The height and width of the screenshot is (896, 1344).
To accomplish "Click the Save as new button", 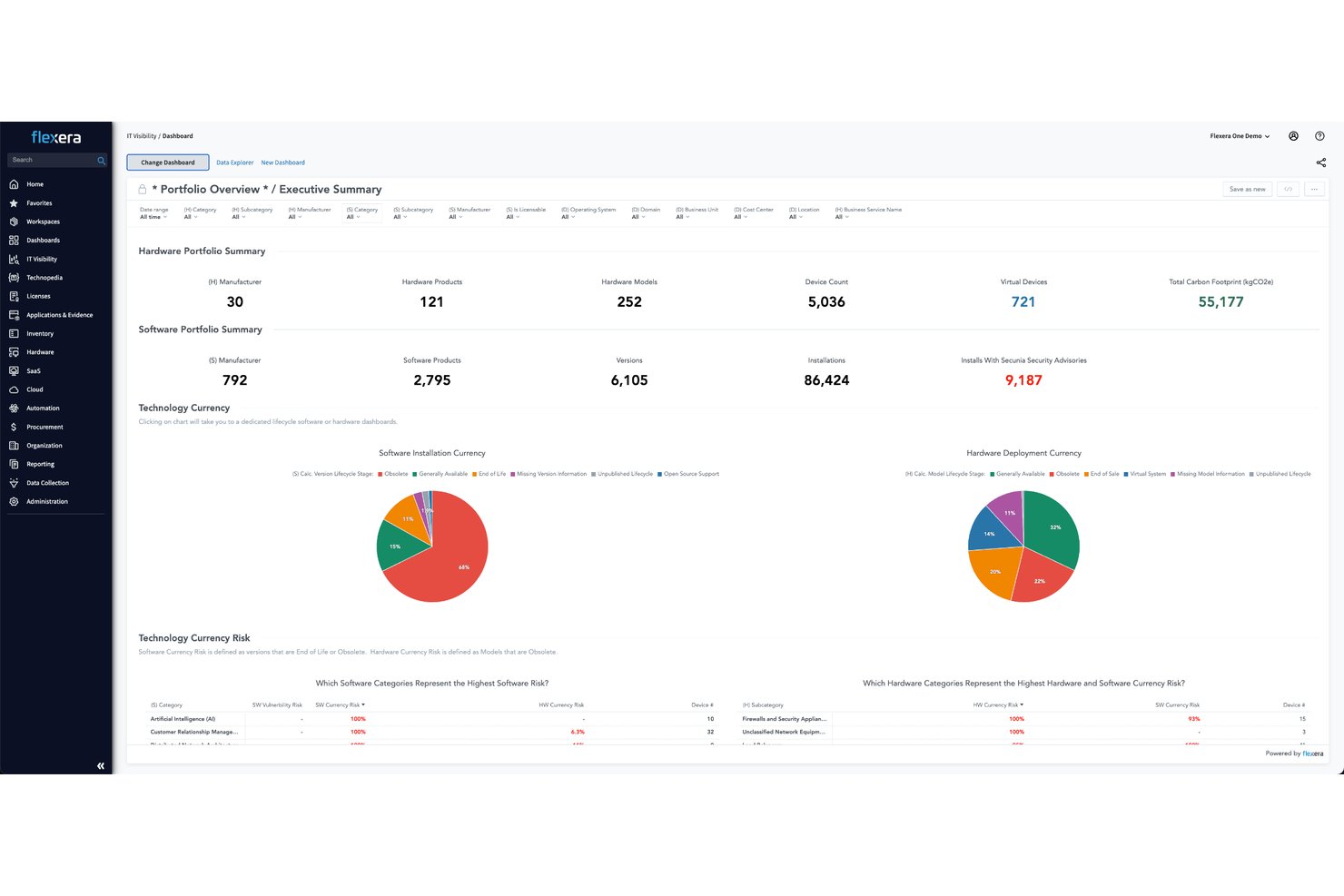I will click(x=1247, y=189).
